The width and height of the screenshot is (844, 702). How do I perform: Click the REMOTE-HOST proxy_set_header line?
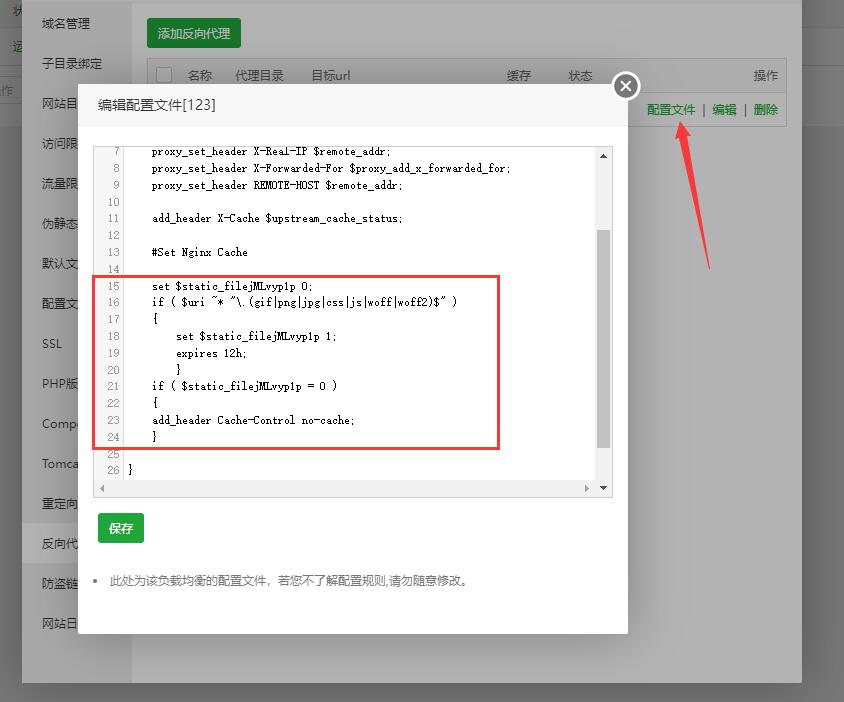click(277, 185)
